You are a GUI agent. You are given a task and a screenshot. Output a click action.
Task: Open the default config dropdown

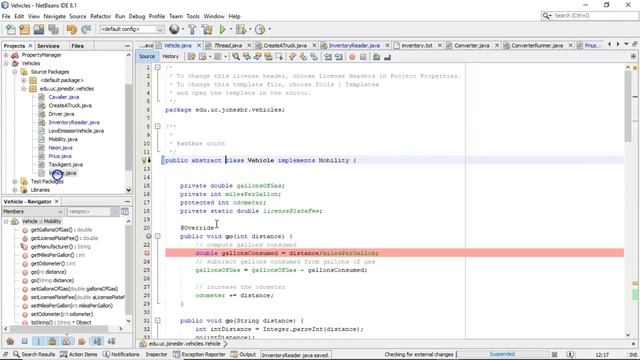pos(160,29)
